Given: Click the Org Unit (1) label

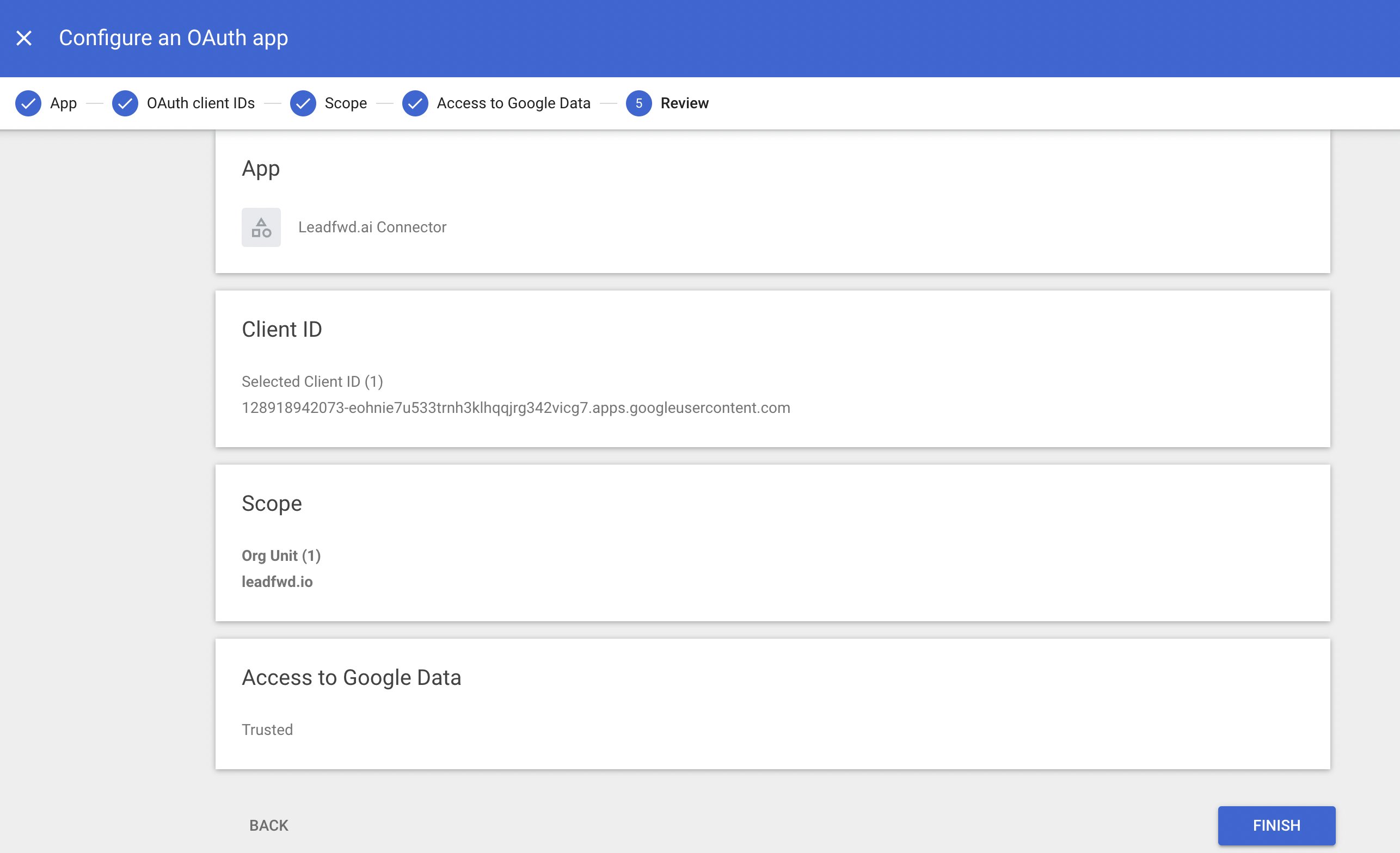Looking at the screenshot, I should point(281,555).
